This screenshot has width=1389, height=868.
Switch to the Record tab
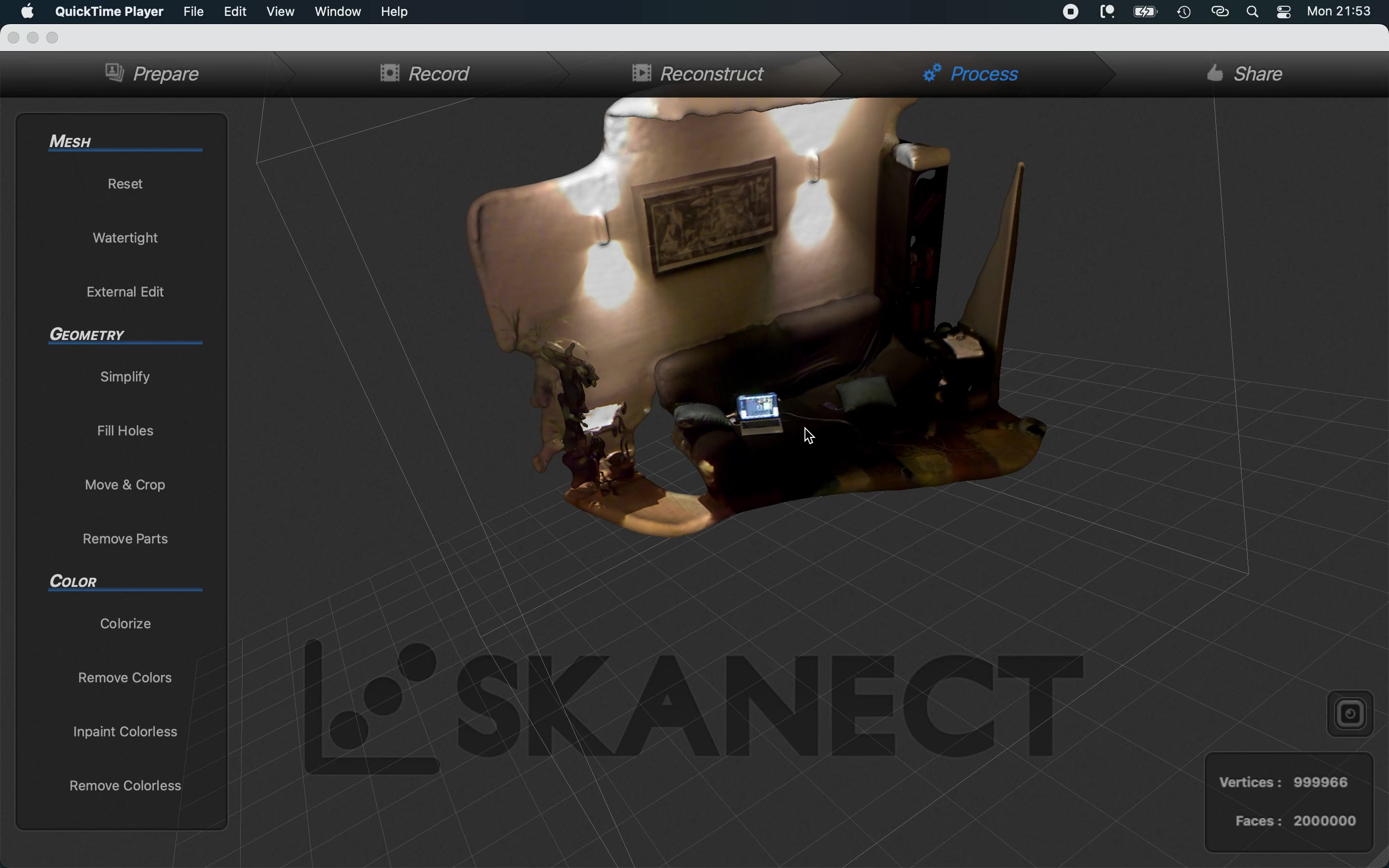(x=425, y=74)
